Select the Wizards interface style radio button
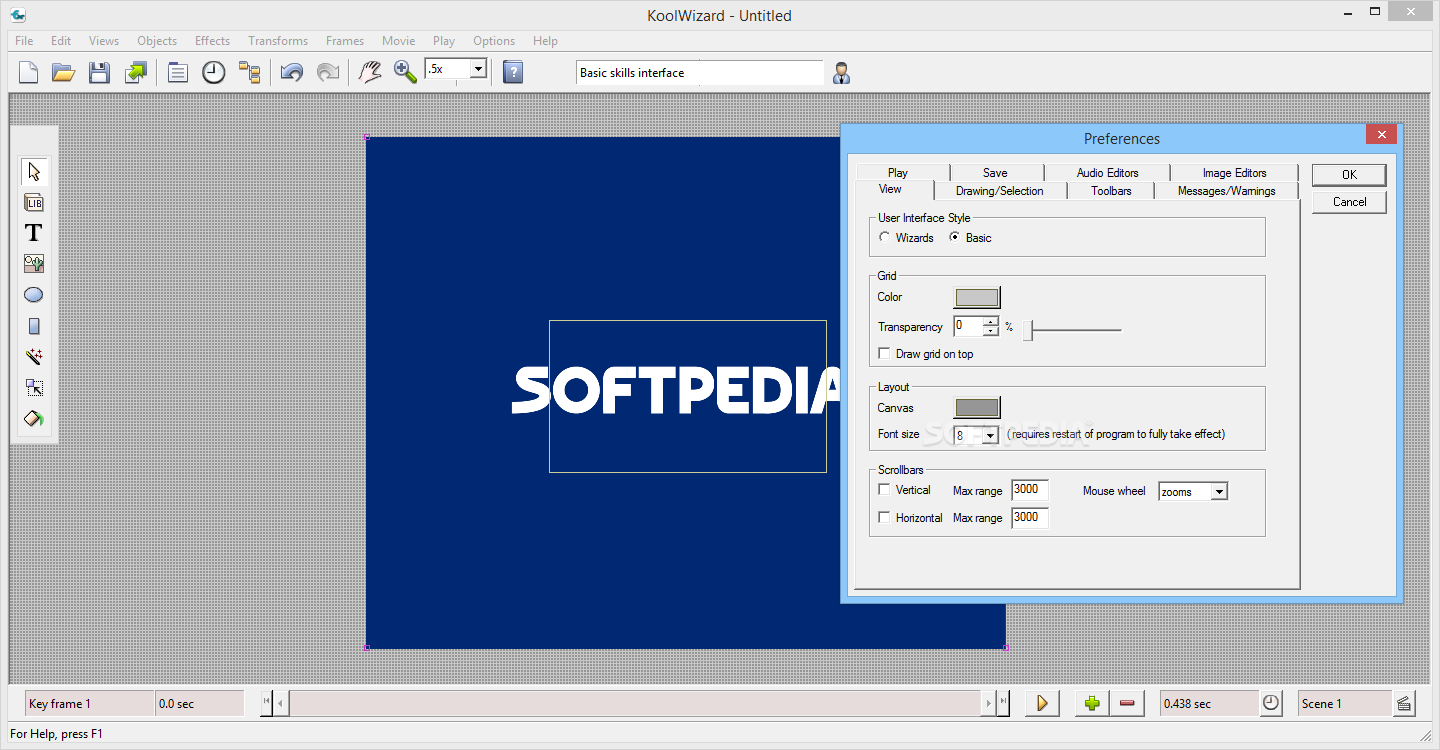1440x750 pixels. pos(885,237)
